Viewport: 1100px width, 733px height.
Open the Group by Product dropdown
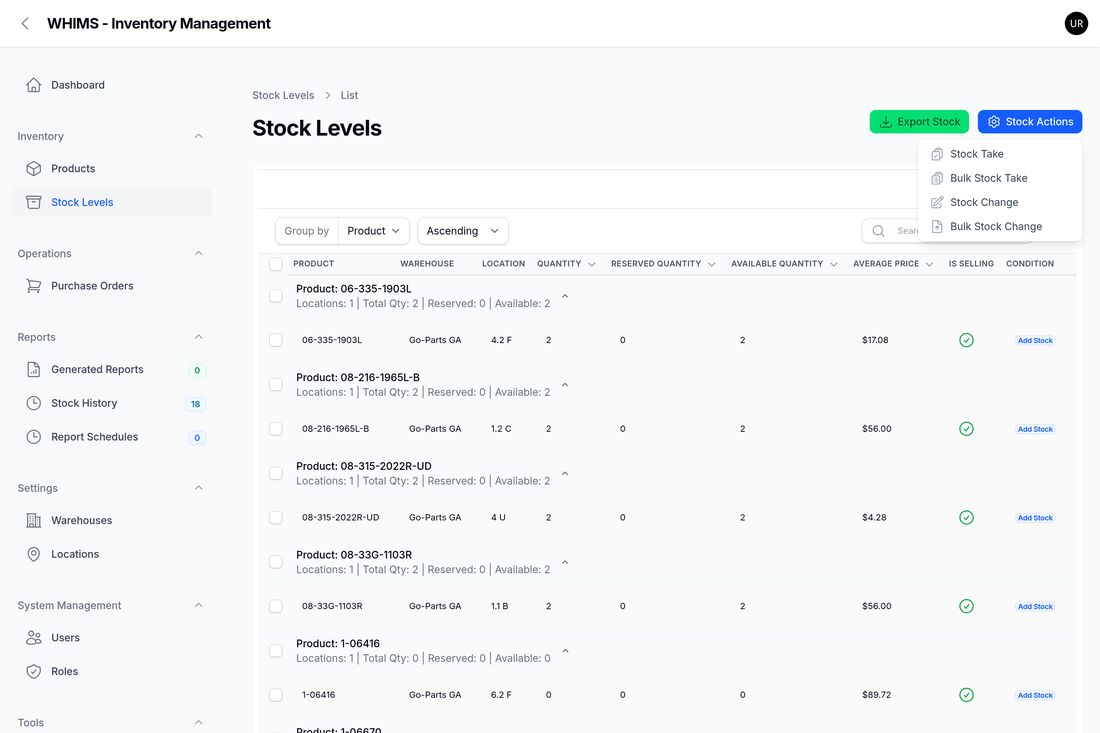[373, 231]
